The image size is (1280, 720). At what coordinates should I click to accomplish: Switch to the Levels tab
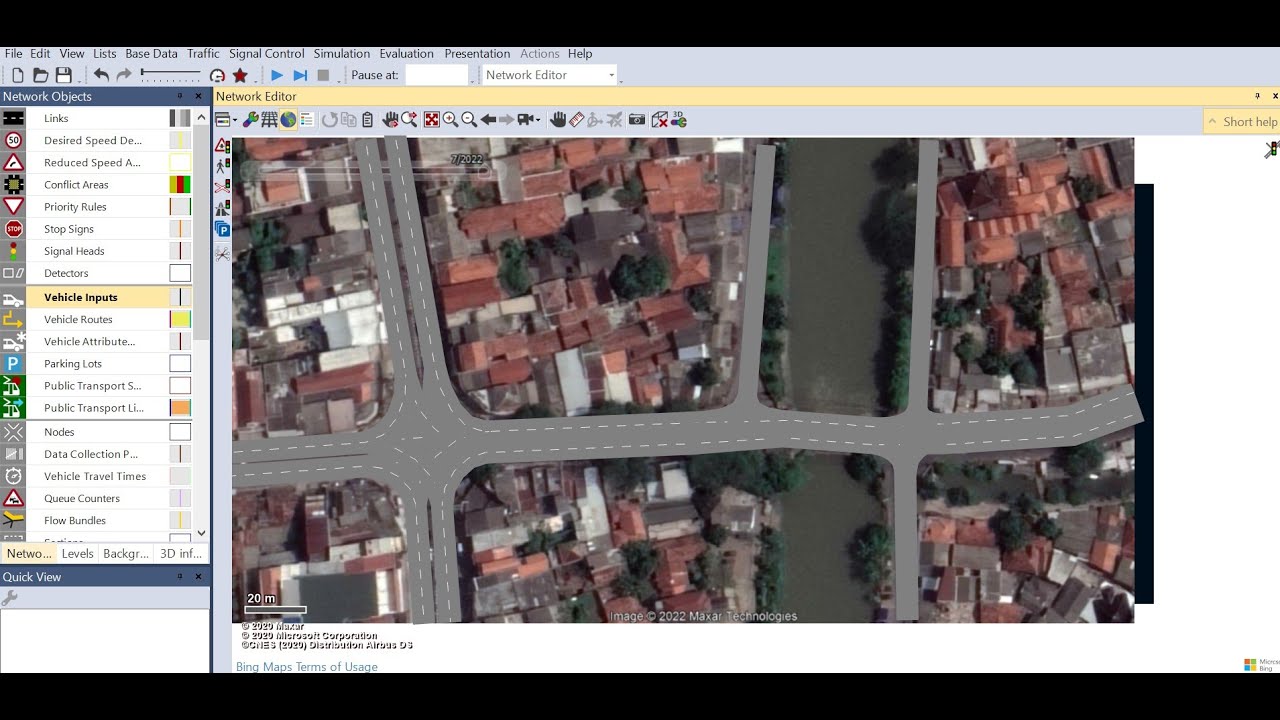(77, 554)
